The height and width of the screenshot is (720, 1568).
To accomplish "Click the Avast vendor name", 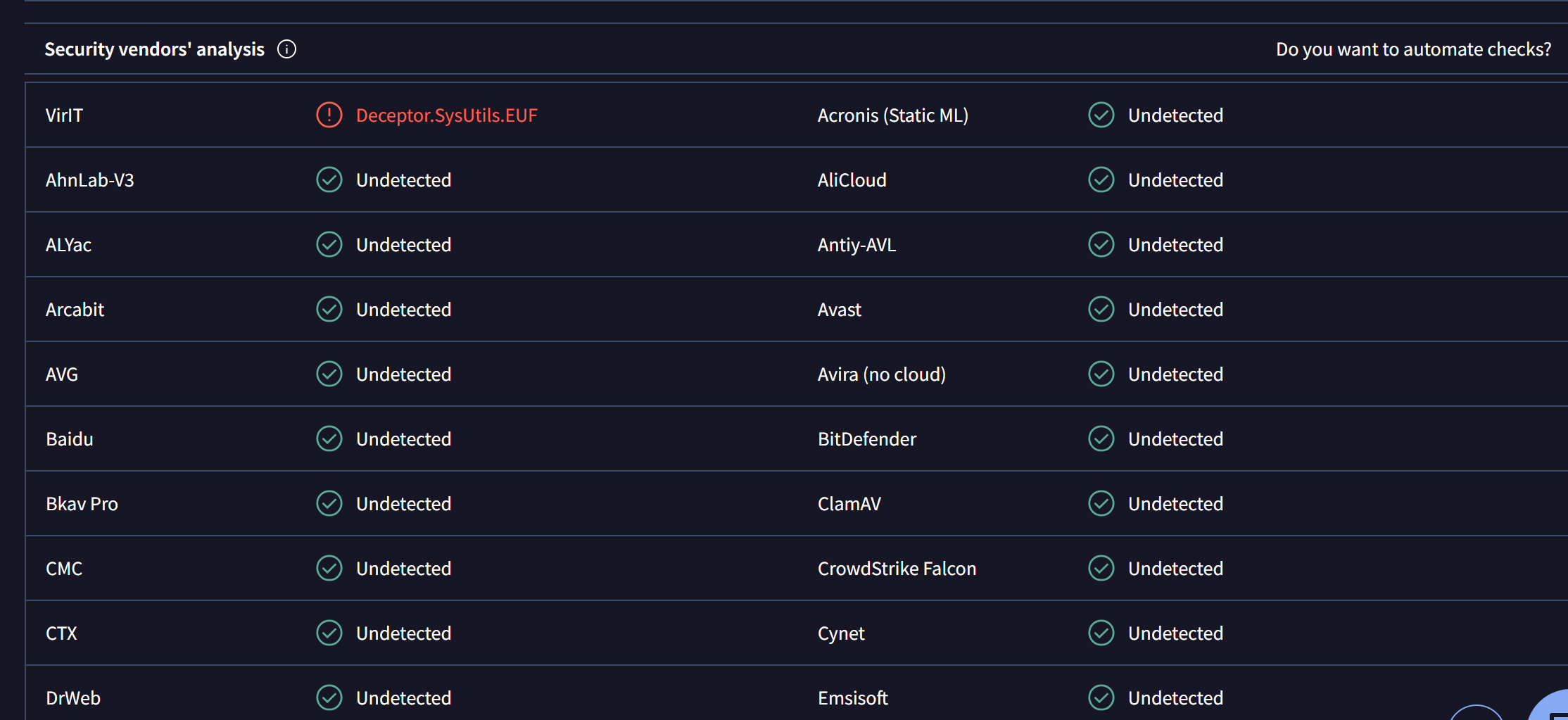I will (x=839, y=310).
